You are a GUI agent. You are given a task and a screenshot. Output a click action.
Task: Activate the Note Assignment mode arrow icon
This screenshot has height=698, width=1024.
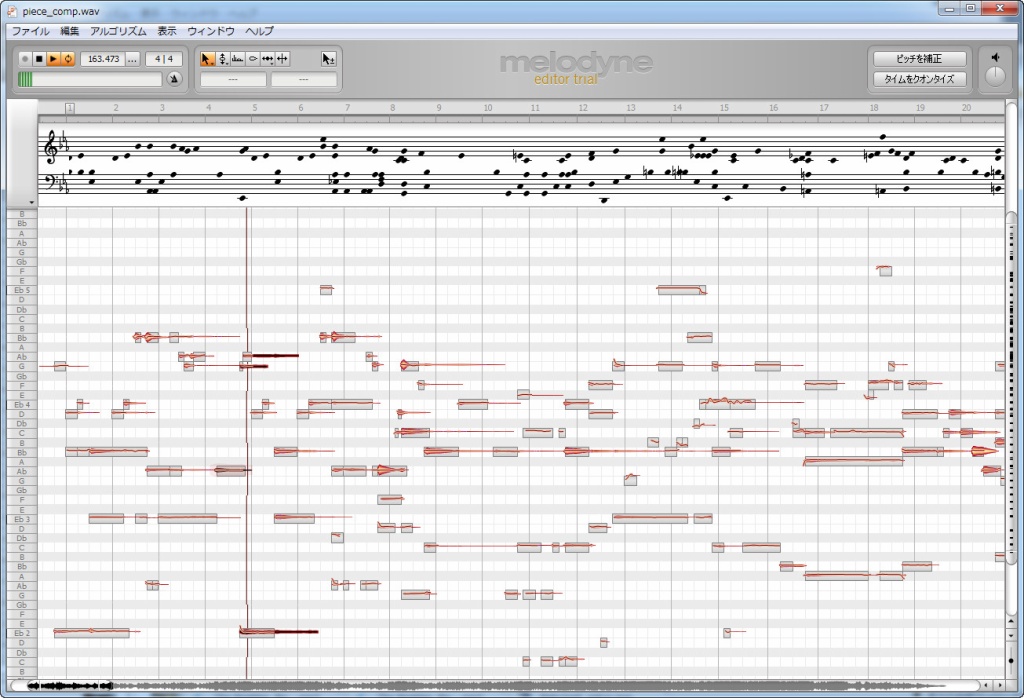(328, 59)
